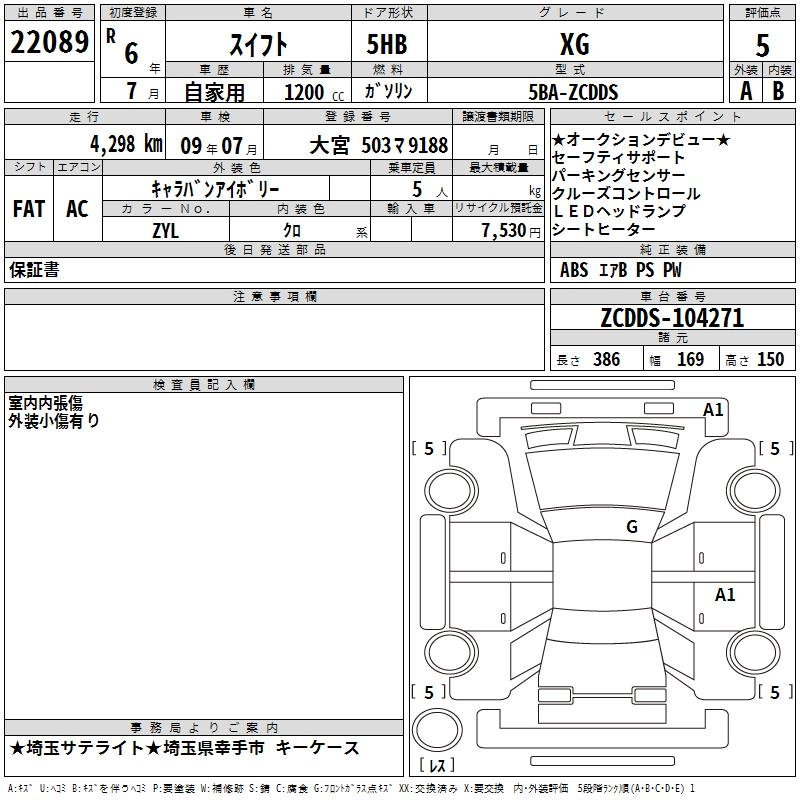Viewport: 800px width, 800px height.
Task: Select the length value 386
Action: tap(606, 359)
